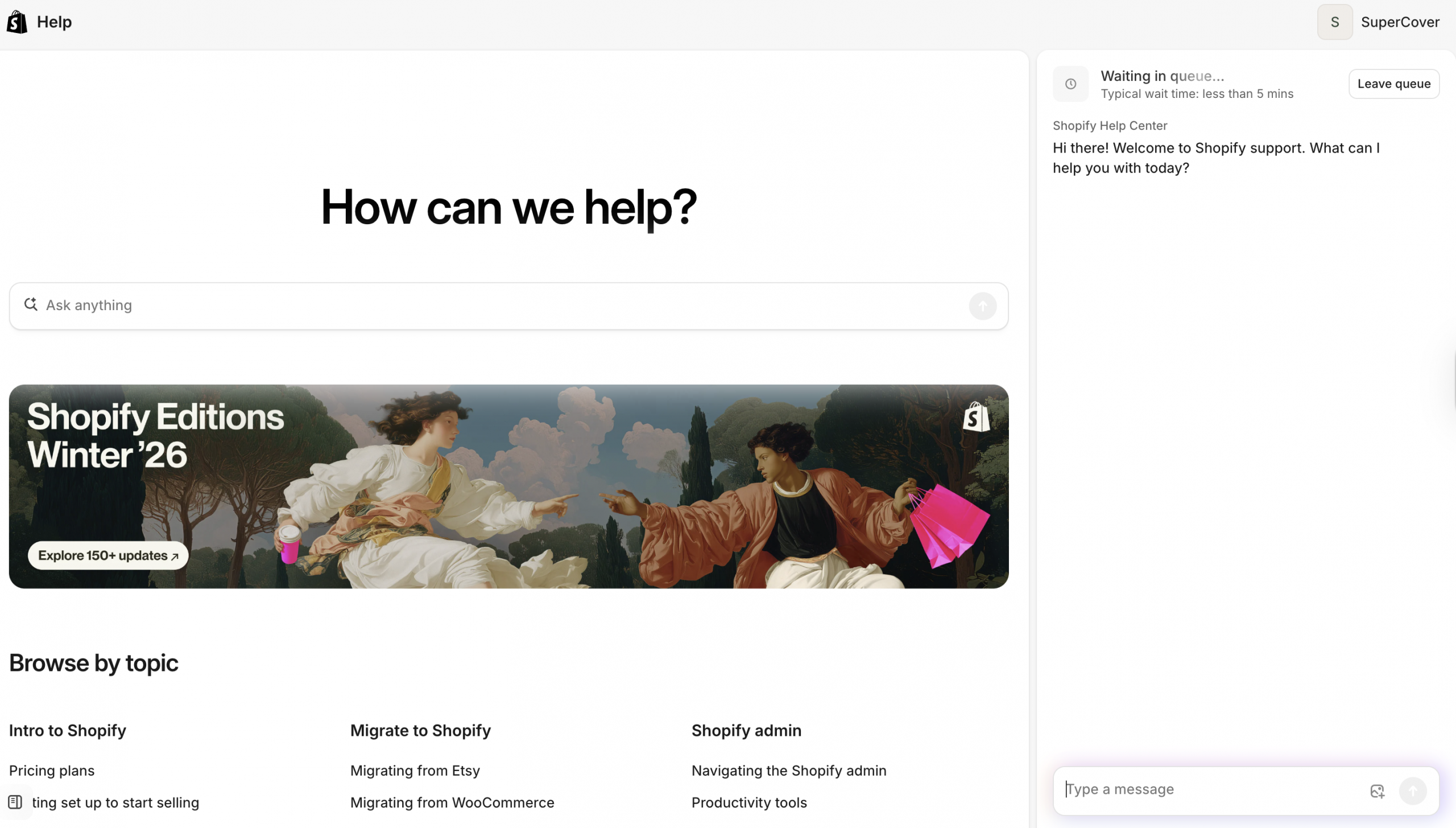Open the Help home link
The width and height of the screenshot is (1456, 828).
click(x=54, y=22)
